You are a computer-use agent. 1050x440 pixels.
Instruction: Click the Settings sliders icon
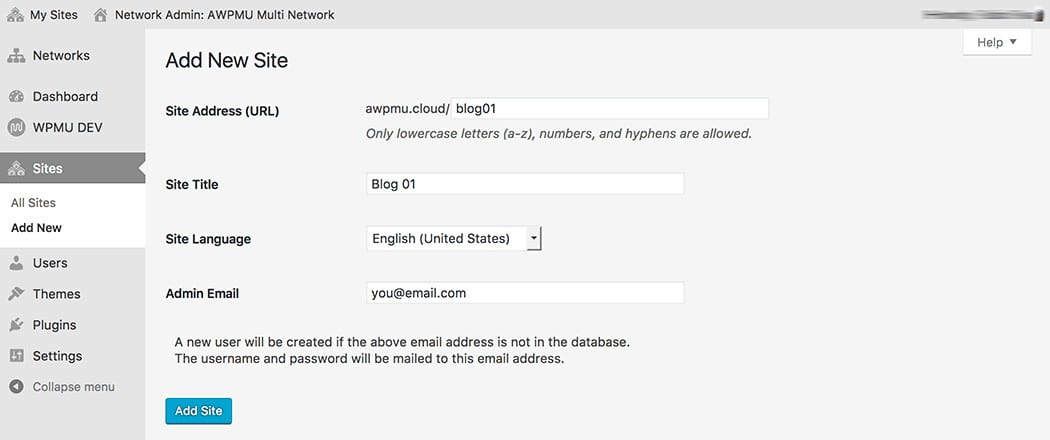[x=16, y=356]
